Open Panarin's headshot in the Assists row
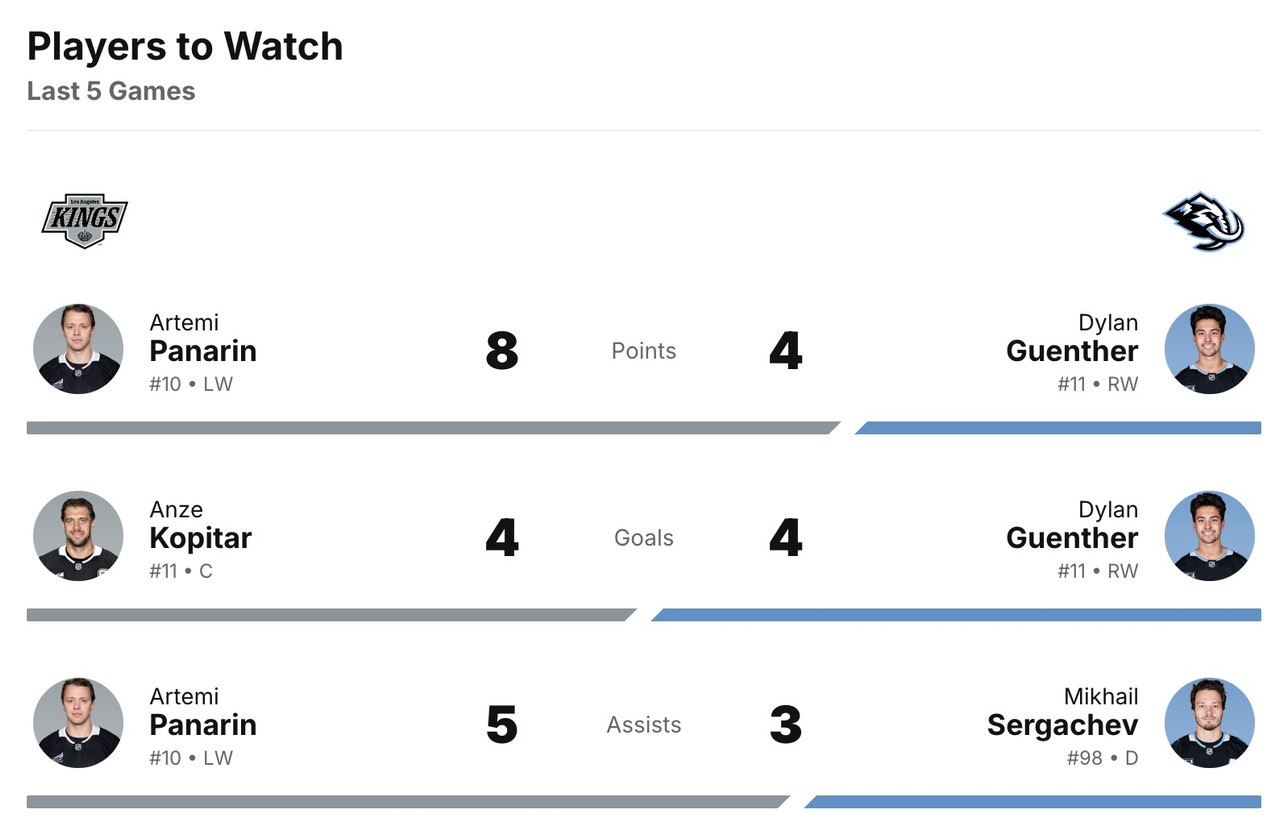The height and width of the screenshot is (822, 1280). click(78, 723)
